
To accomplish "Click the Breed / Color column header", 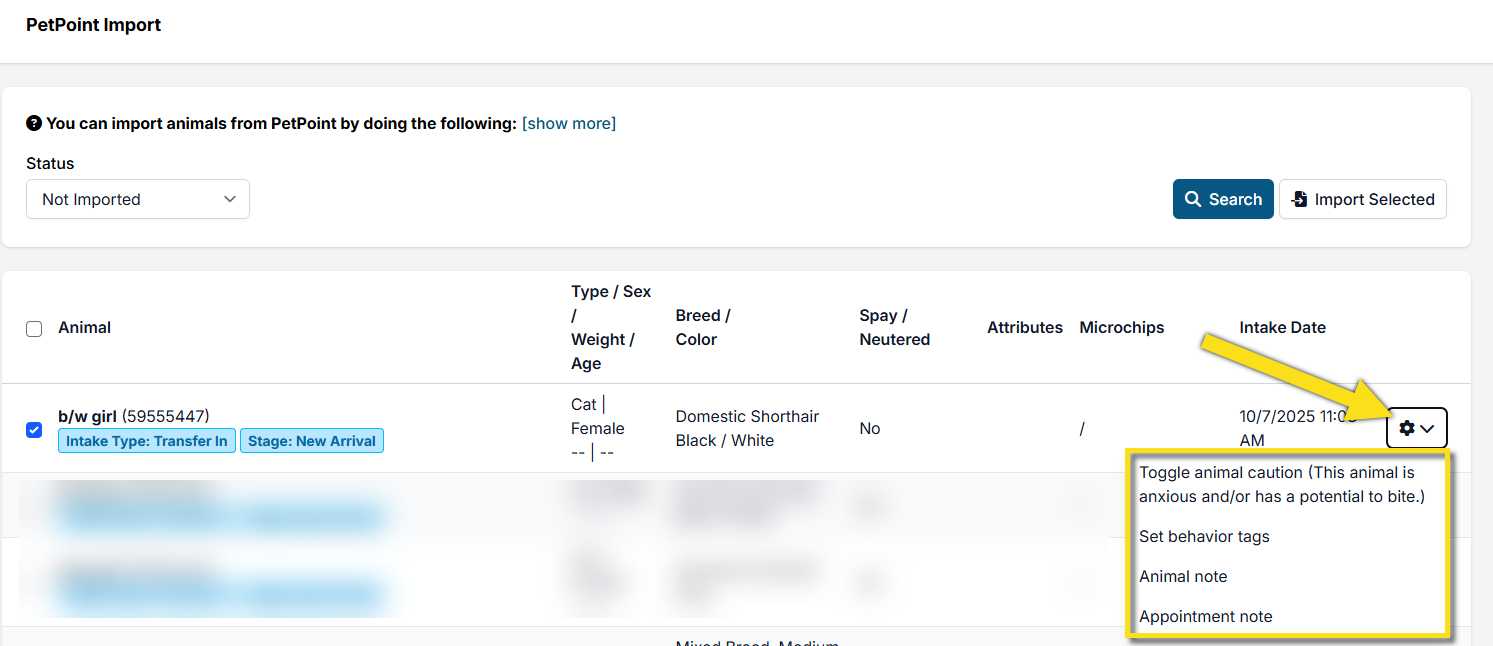I will (702, 327).
